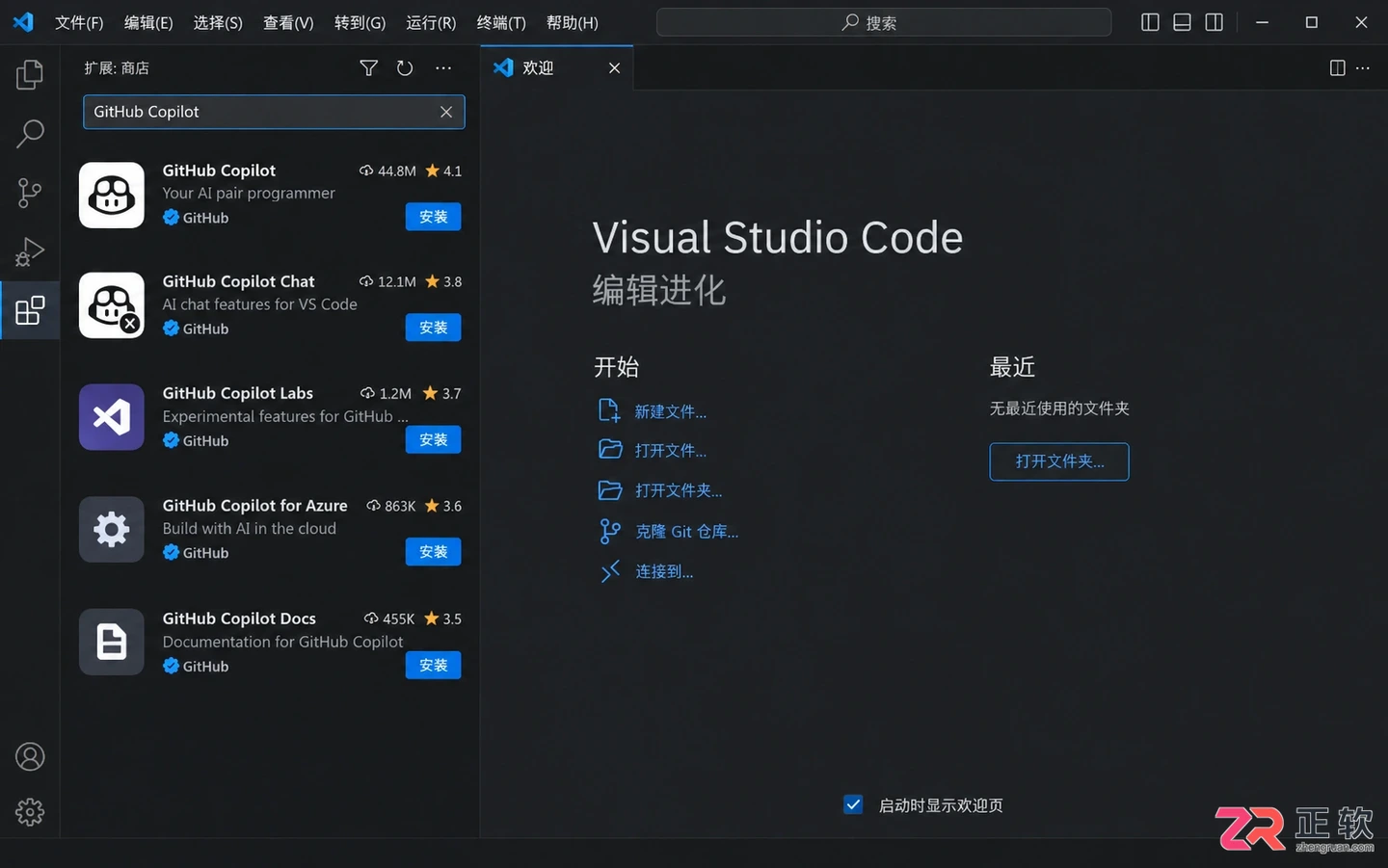1388x868 pixels.
Task: Open the 转到(G) menu
Action: (360, 22)
